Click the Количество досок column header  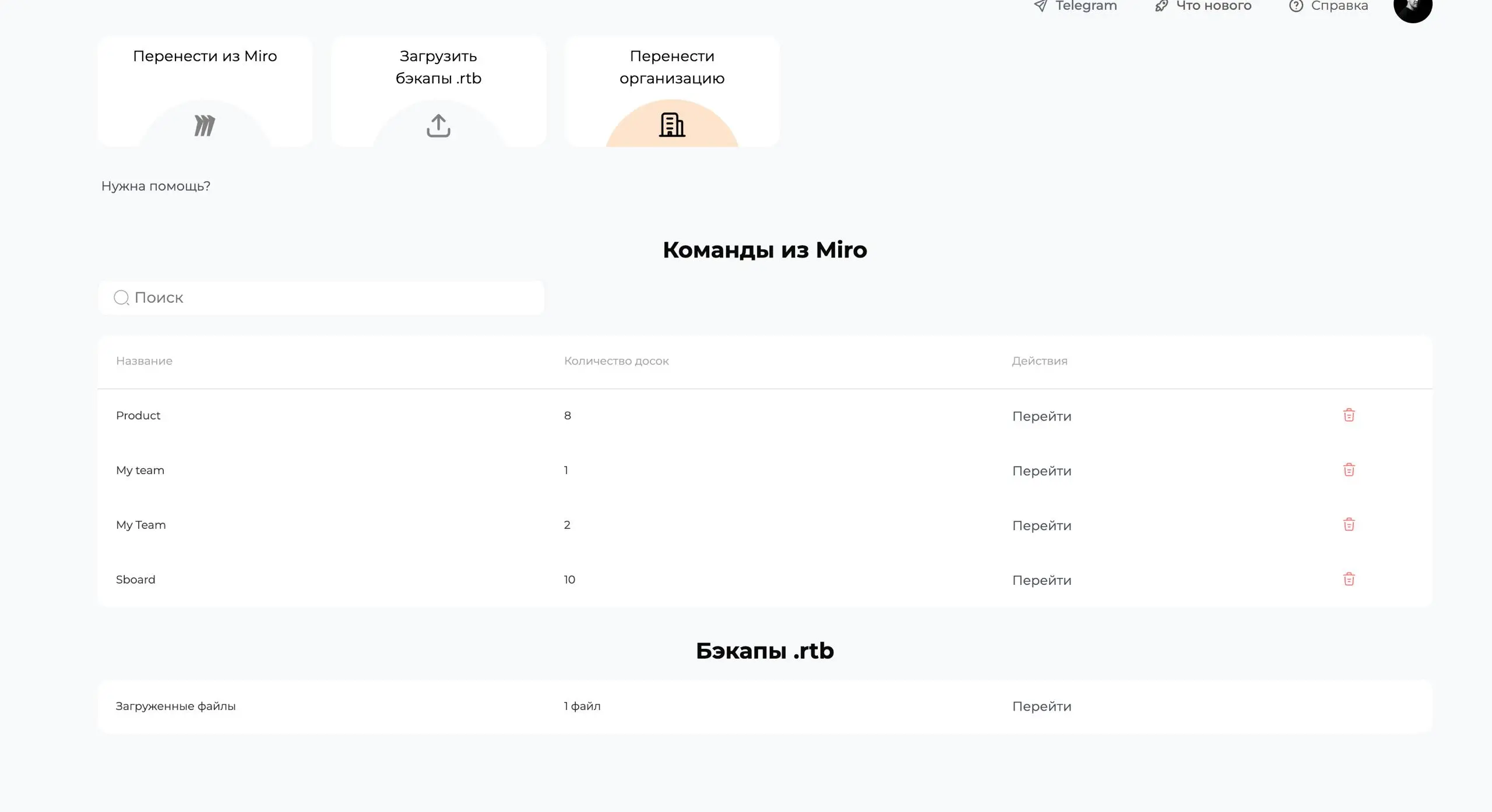tap(616, 361)
